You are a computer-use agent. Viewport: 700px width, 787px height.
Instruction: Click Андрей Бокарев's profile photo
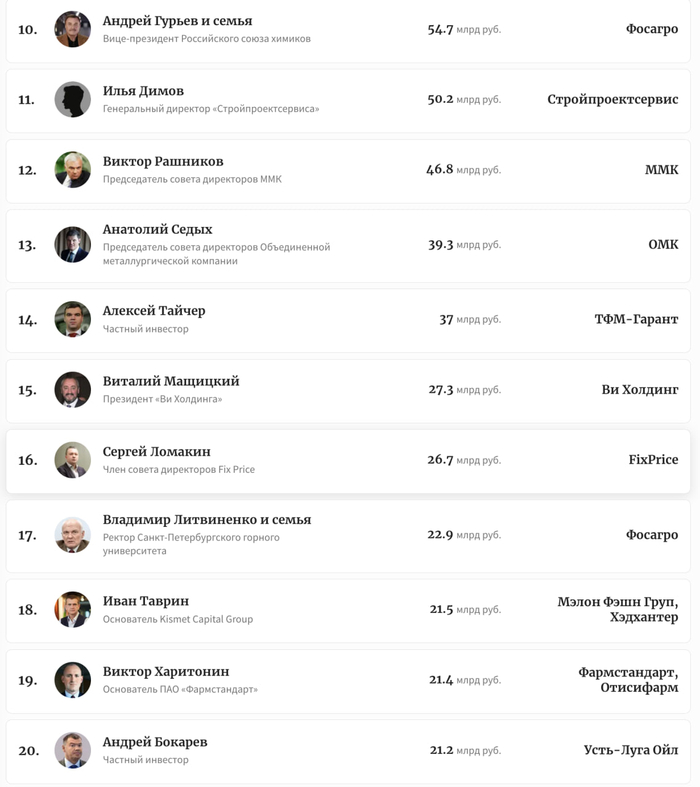pos(72,750)
